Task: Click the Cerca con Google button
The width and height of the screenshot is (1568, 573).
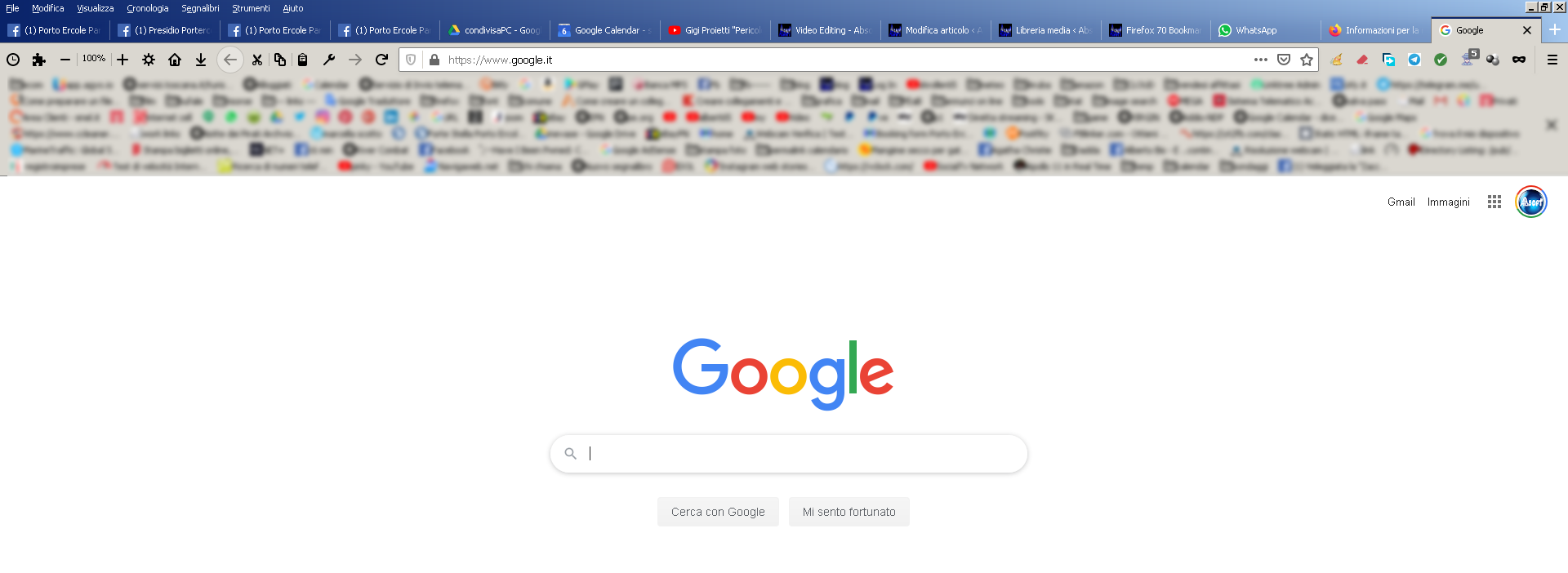Action: 718,512
